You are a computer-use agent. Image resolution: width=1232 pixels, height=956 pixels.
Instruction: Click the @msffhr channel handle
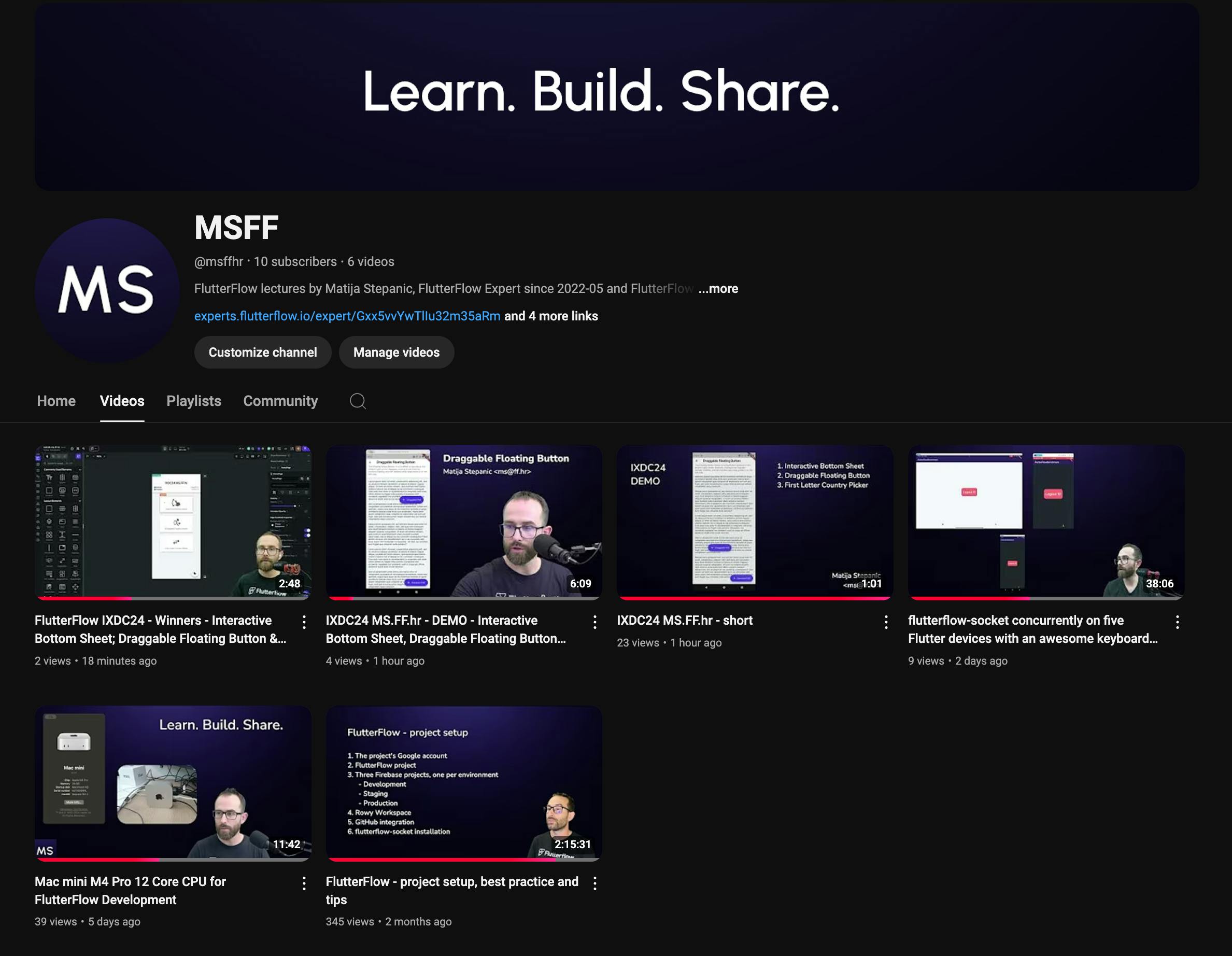(x=219, y=261)
